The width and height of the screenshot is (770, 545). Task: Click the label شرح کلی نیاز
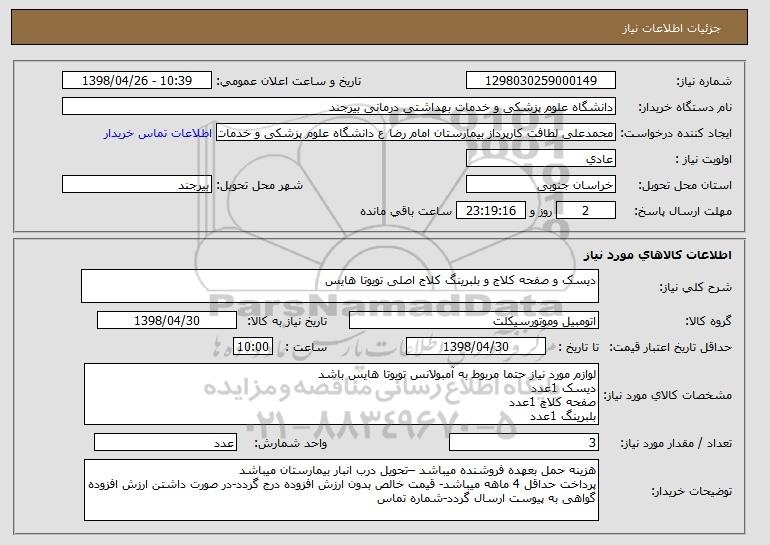click(x=695, y=288)
